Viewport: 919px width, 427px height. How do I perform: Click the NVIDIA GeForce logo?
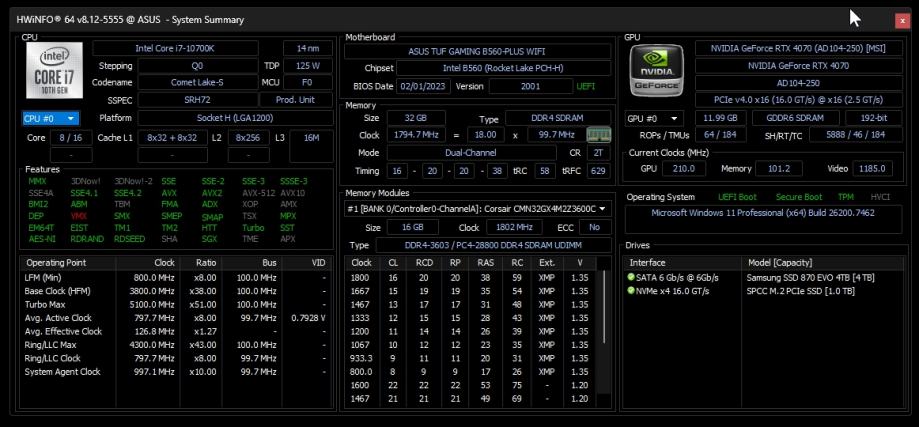tap(656, 70)
